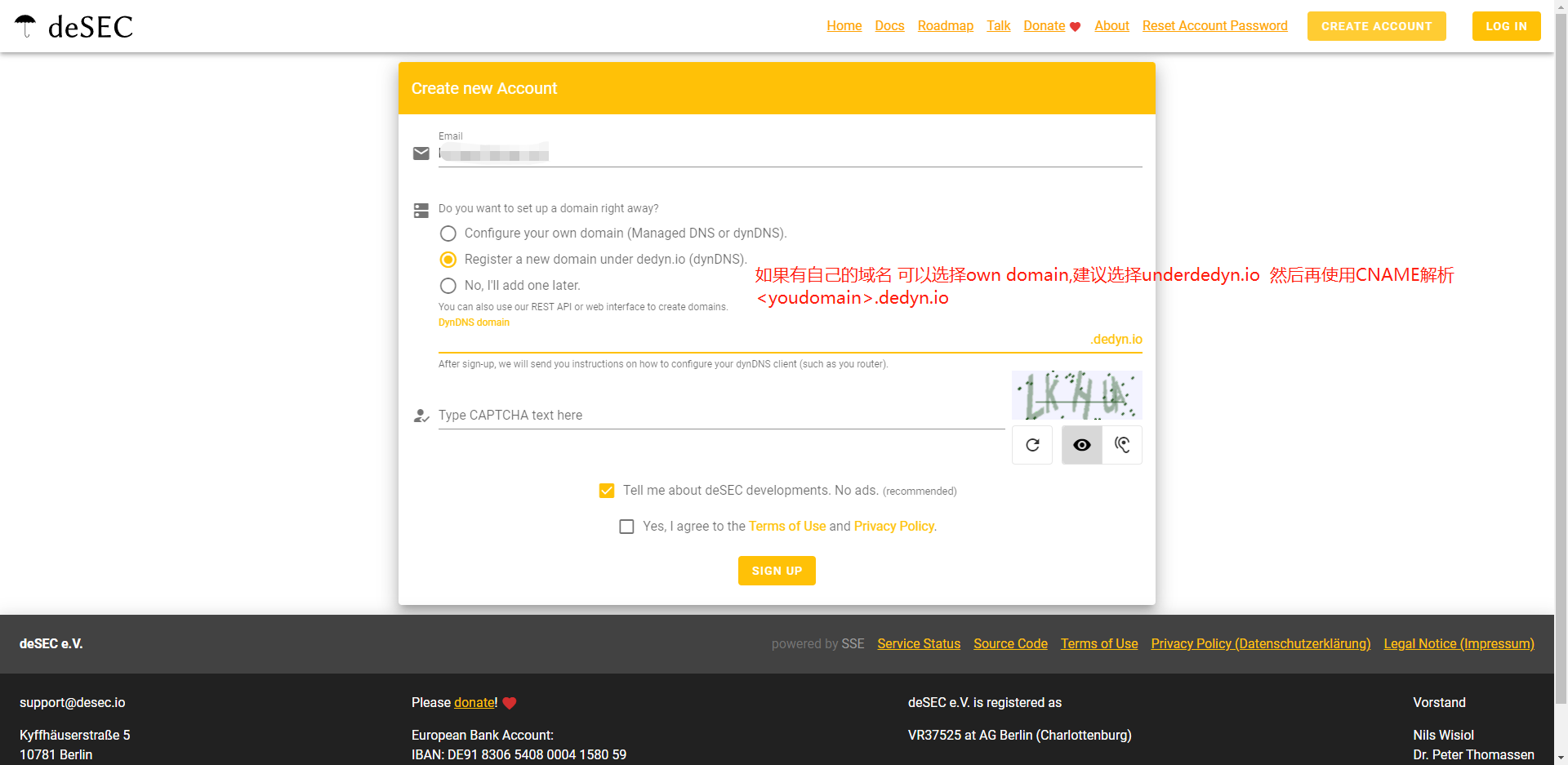Click the LOG IN button
1568x765 pixels.
[x=1506, y=26]
